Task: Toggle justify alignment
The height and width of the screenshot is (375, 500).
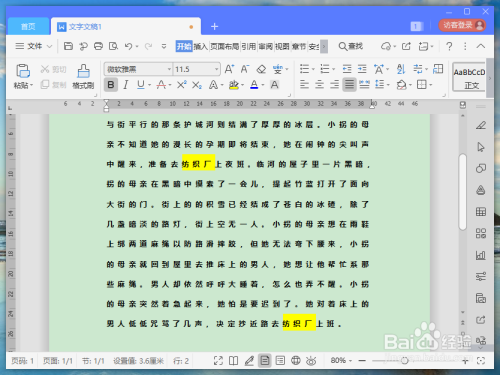Action: click(349, 85)
